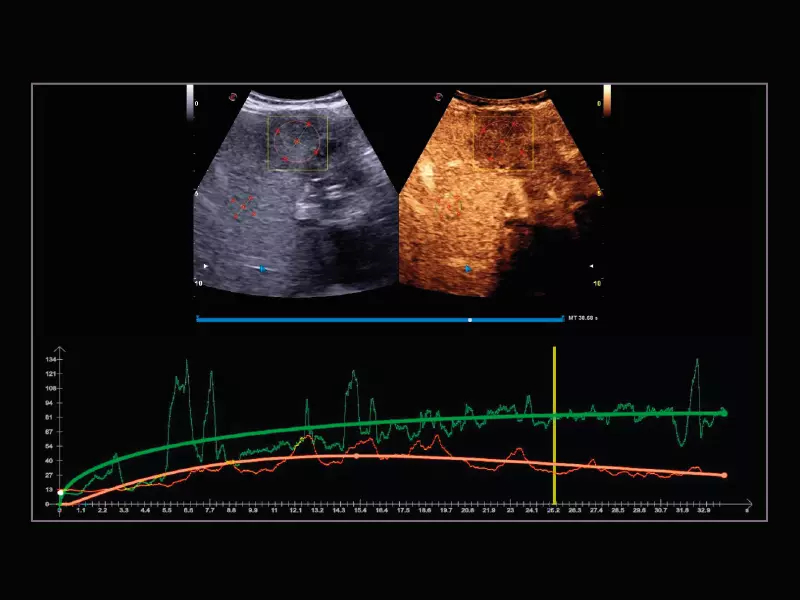Image resolution: width=800 pixels, height=600 pixels.
Task: Select the lower-left reference ROI on grayscale image
Action: pyautogui.click(x=243, y=206)
